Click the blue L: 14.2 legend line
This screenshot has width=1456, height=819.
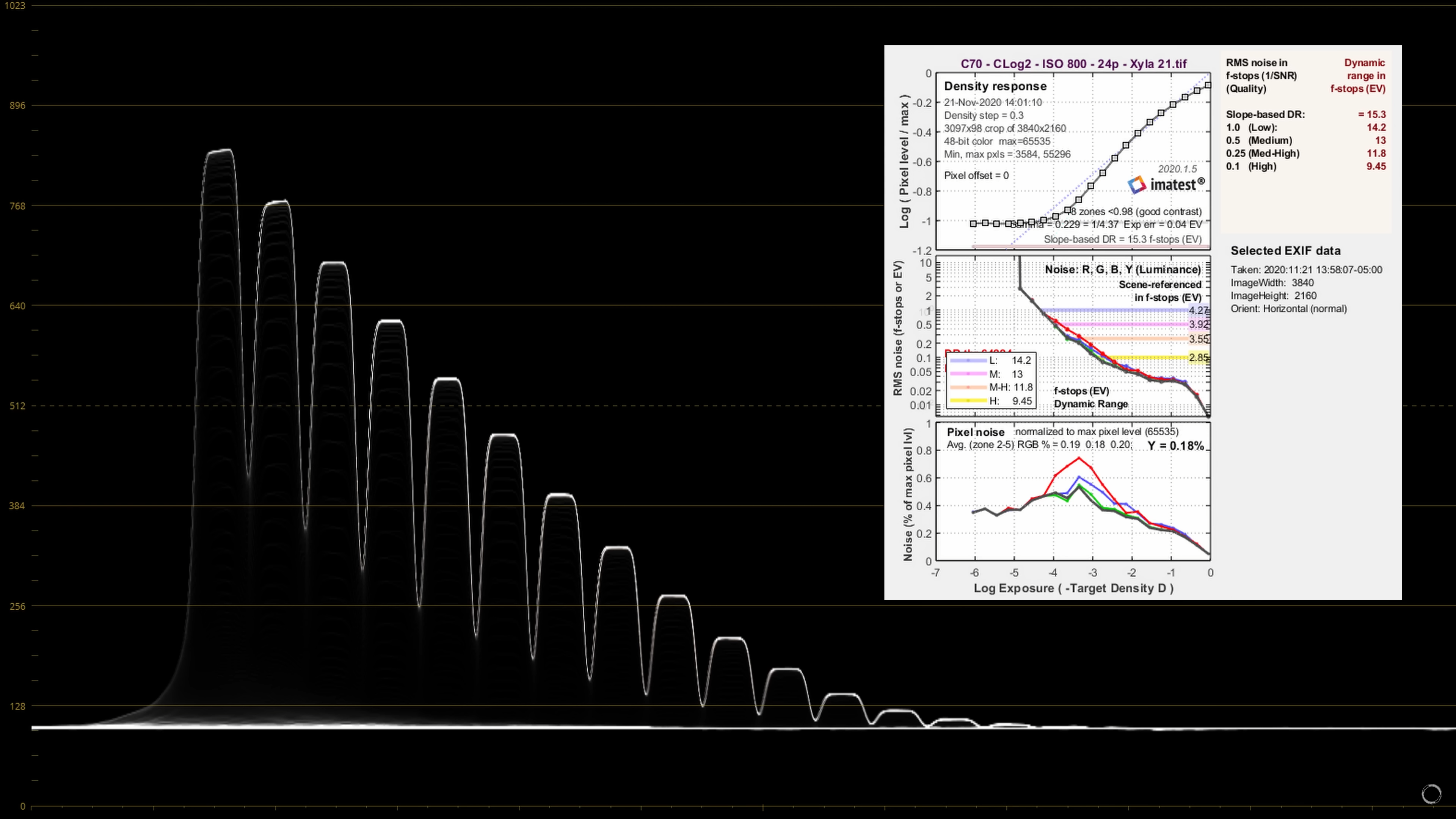969,361
